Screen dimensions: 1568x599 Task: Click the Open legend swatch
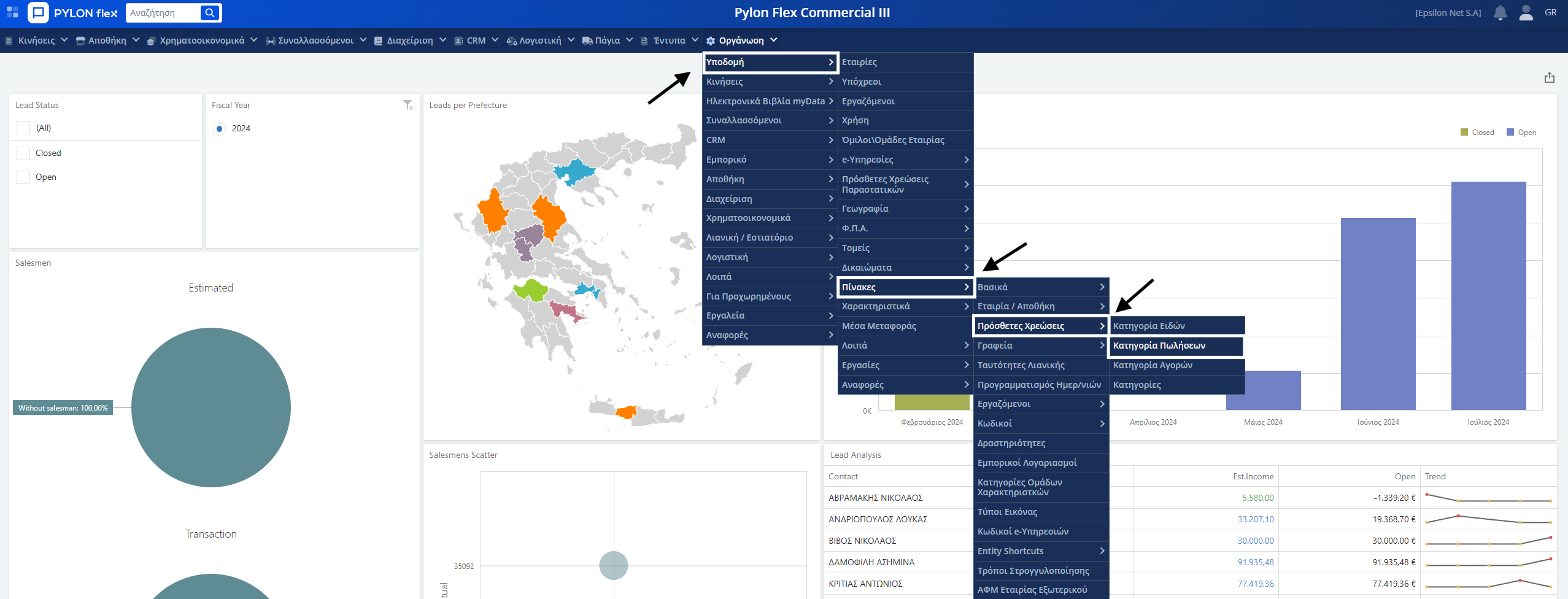coord(1510,132)
